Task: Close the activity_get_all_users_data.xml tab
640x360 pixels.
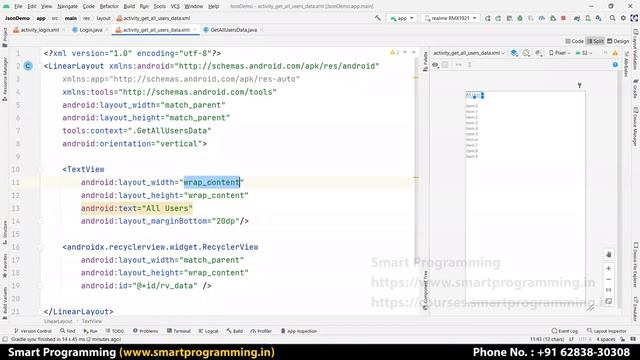Action: (195, 30)
